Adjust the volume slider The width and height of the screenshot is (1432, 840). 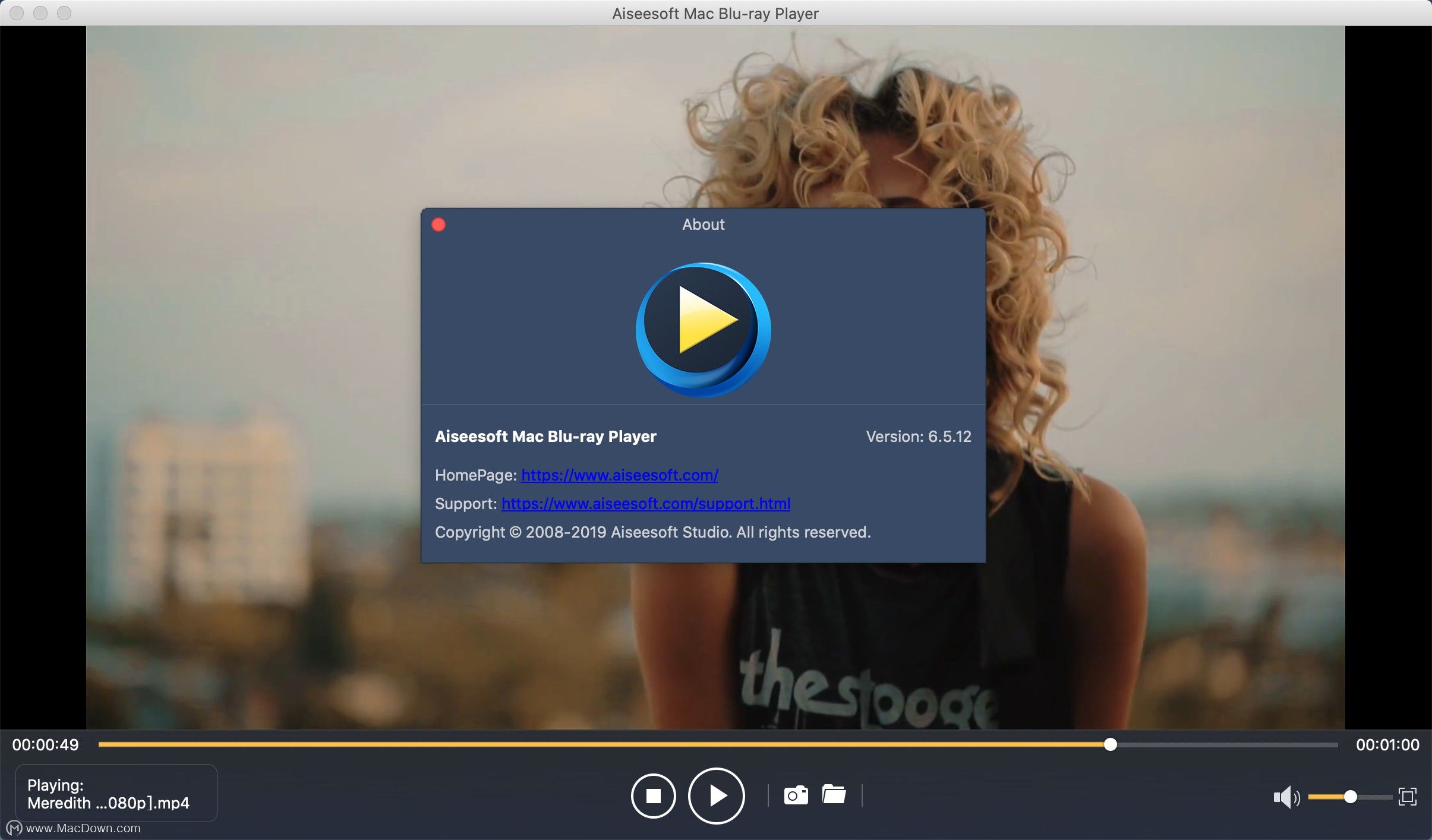coord(1349,797)
